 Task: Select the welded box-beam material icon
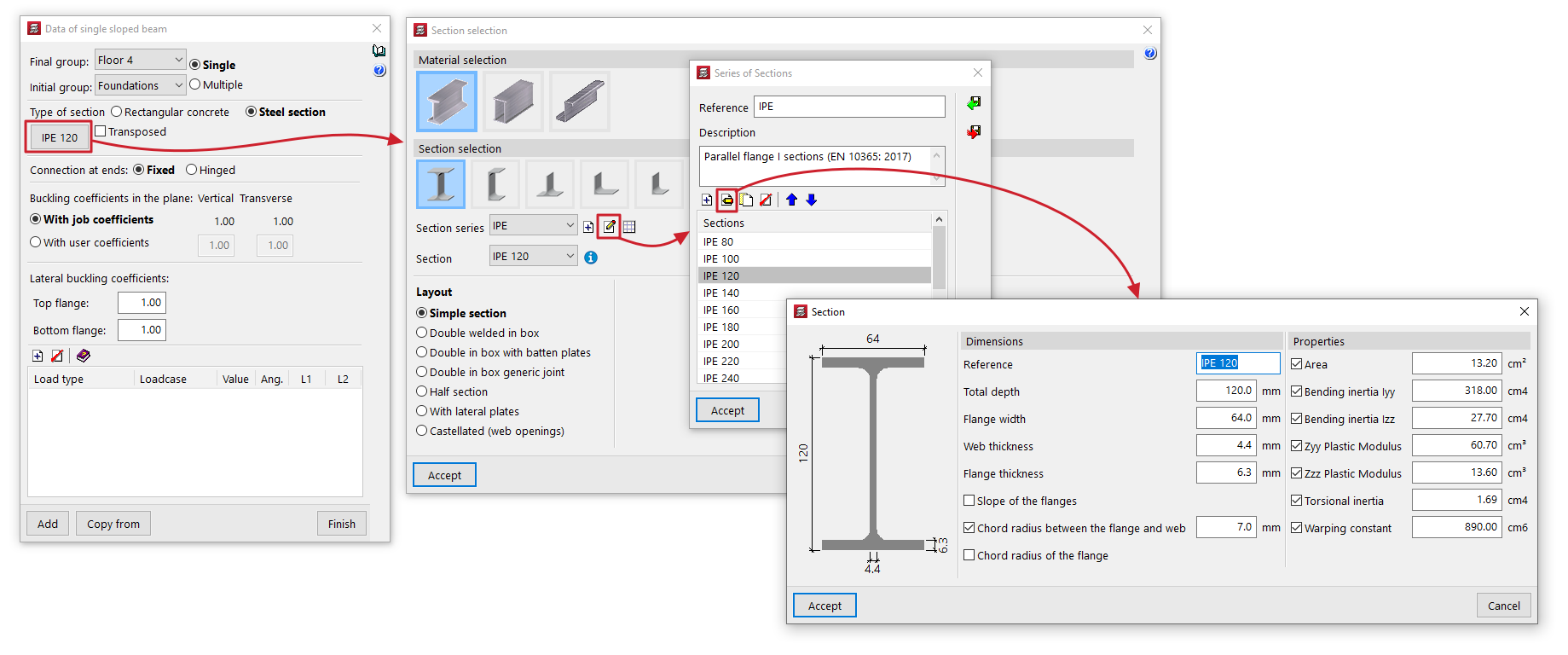(513, 101)
